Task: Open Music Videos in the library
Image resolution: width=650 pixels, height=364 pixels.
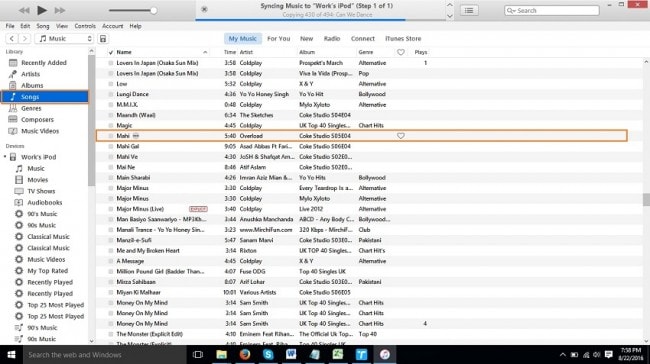Action: pyautogui.click(x=40, y=131)
